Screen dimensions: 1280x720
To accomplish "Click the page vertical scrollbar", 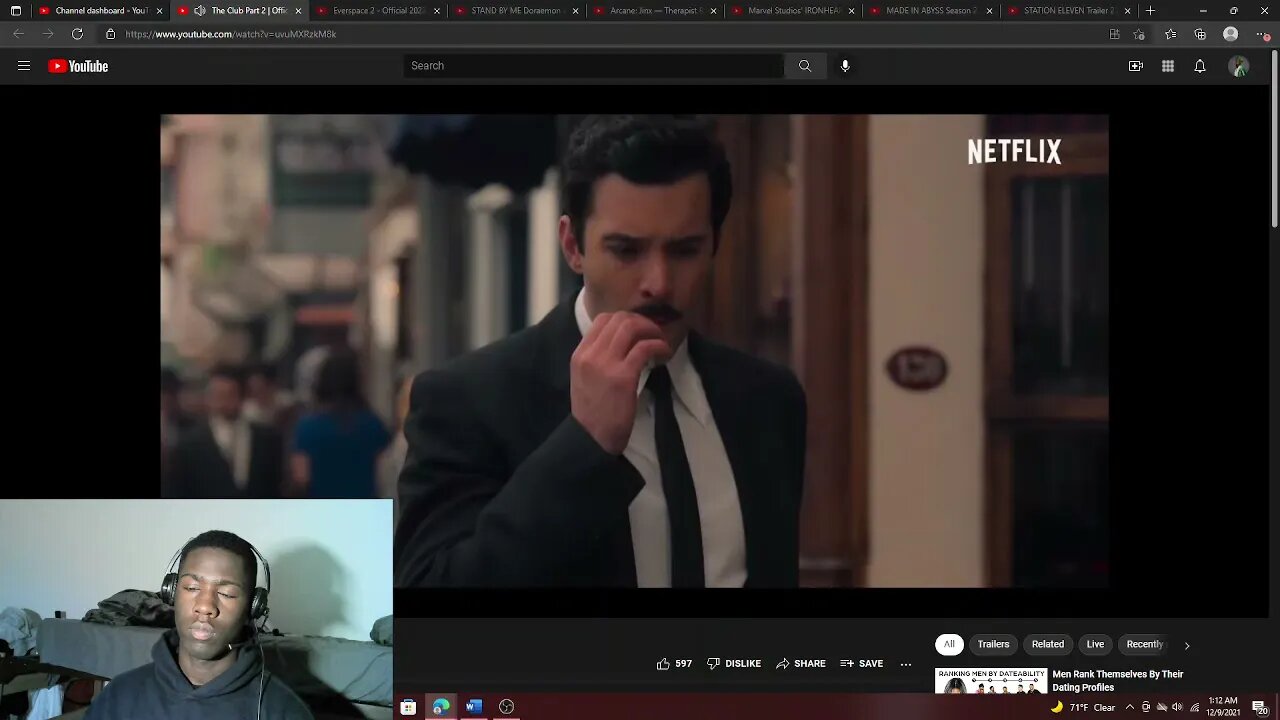I will 1275,140.
